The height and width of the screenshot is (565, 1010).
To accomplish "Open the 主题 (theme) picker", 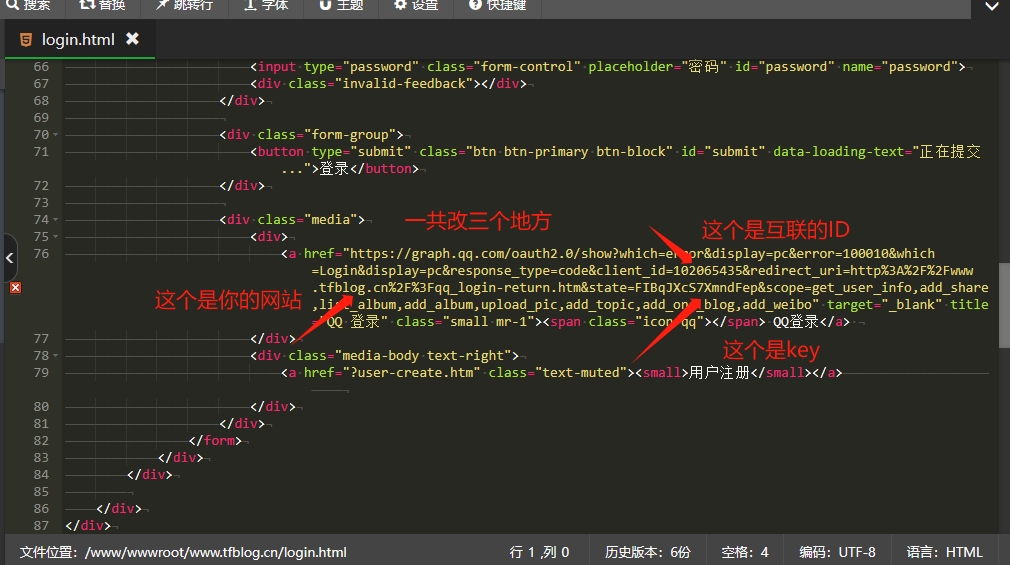I will click(342, 6).
